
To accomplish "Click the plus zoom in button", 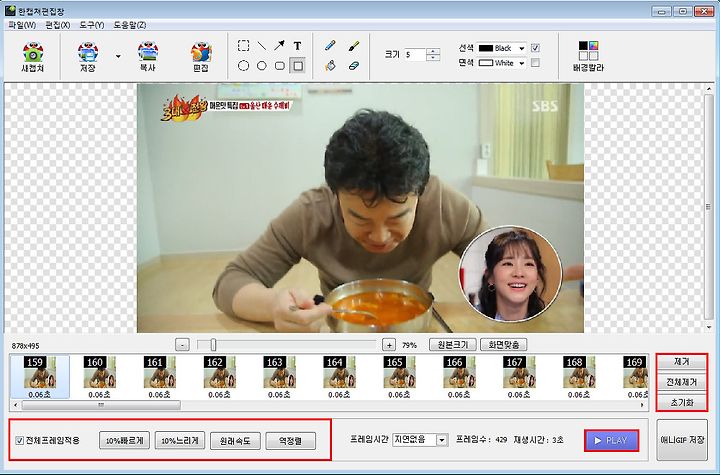I will point(389,345).
